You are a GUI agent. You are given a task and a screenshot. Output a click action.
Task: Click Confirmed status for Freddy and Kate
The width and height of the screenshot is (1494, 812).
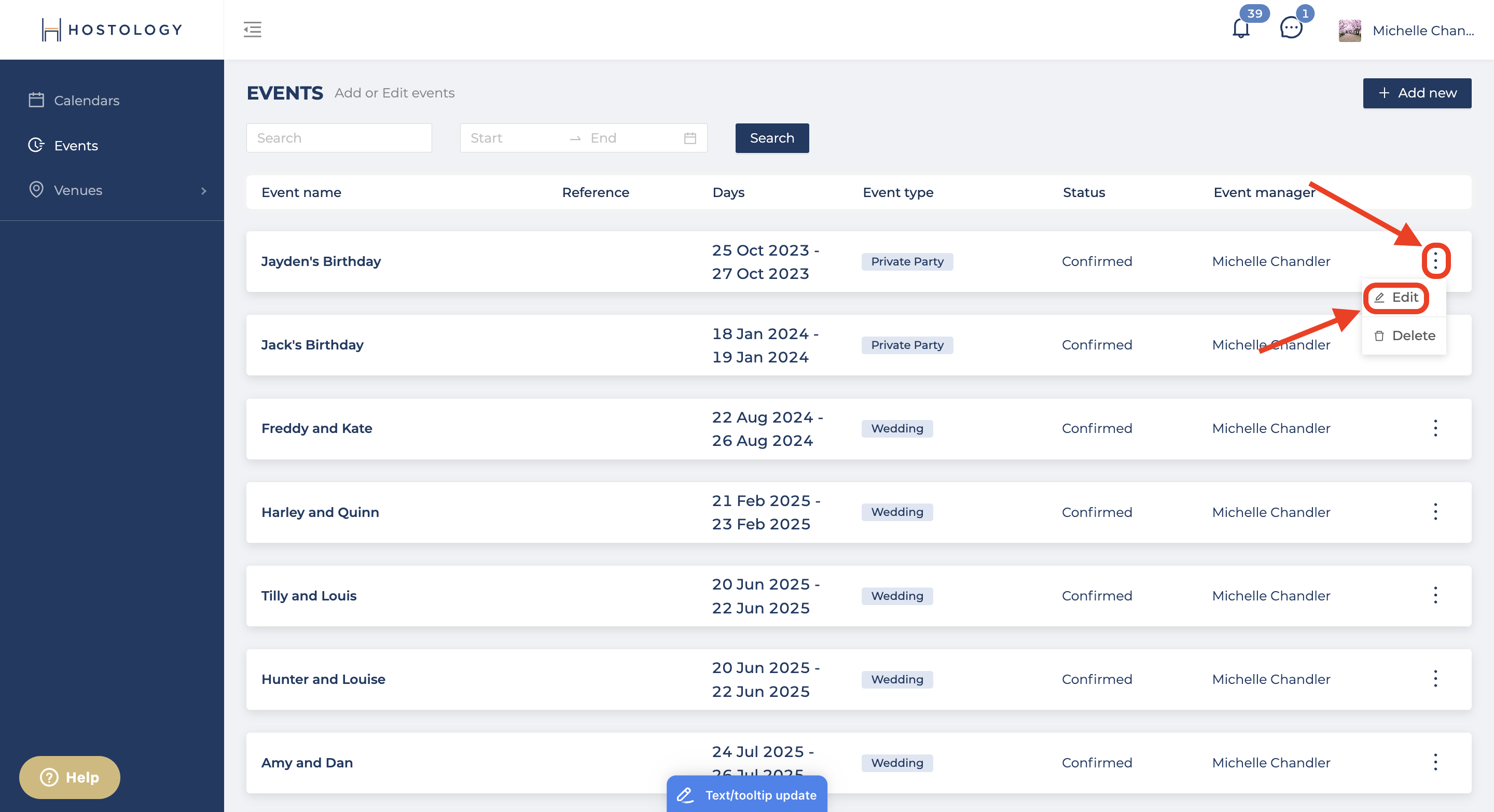coord(1097,428)
